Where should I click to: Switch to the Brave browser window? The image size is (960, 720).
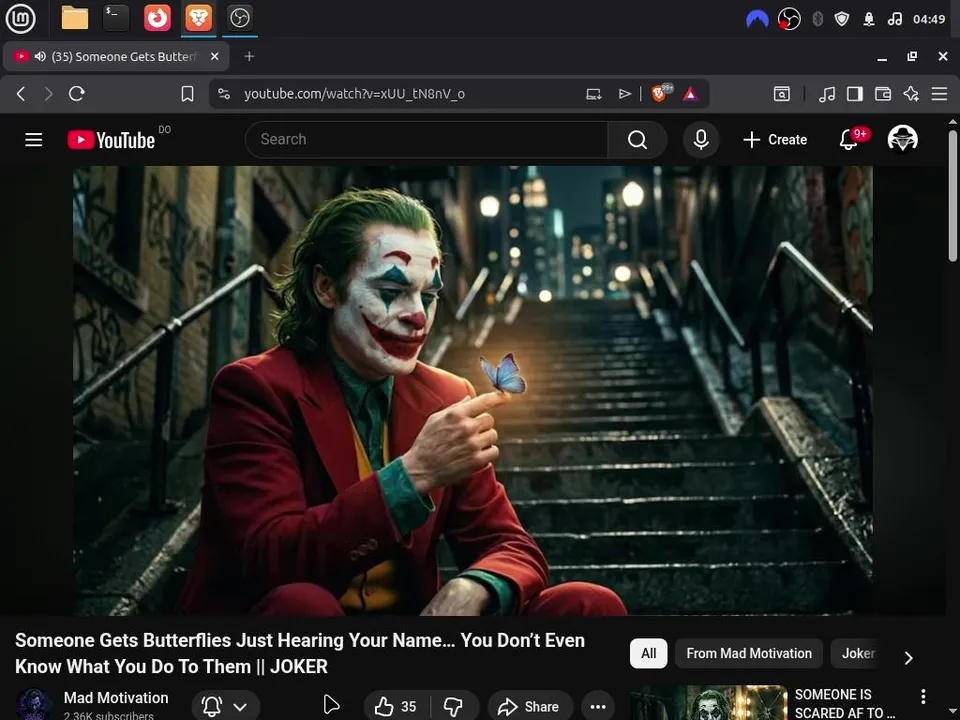coord(198,18)
